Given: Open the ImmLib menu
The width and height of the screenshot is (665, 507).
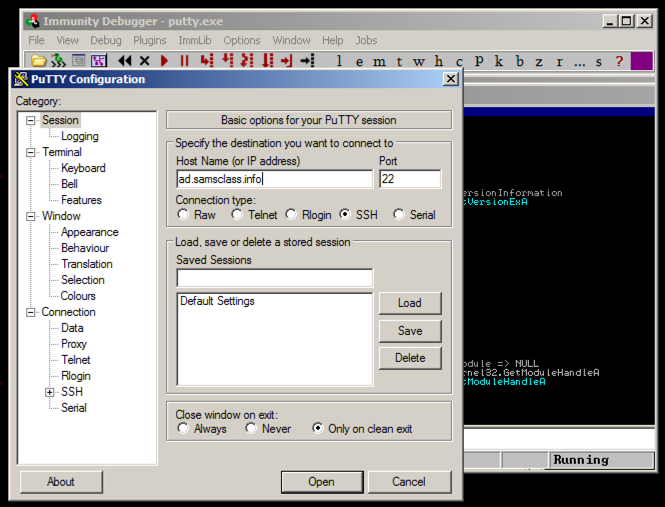Looking at the screenshot, I should [194, 40].
